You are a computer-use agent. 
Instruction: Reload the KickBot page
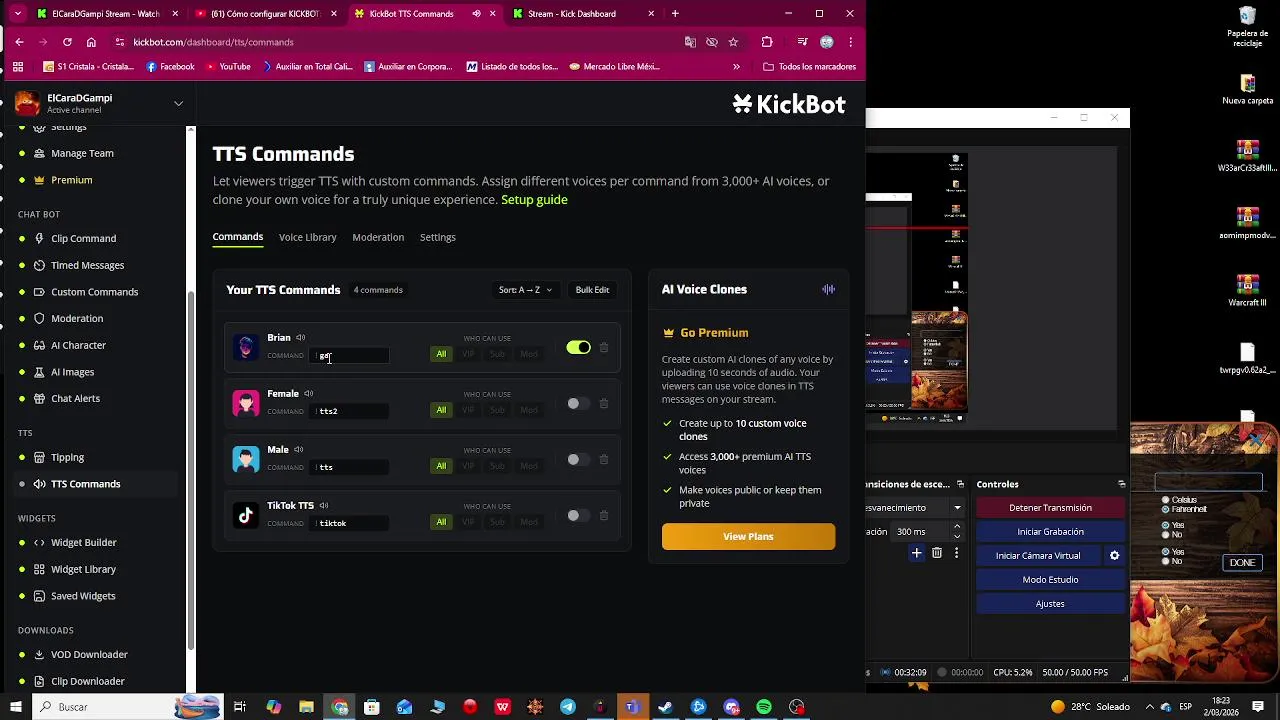coord(67,42)
